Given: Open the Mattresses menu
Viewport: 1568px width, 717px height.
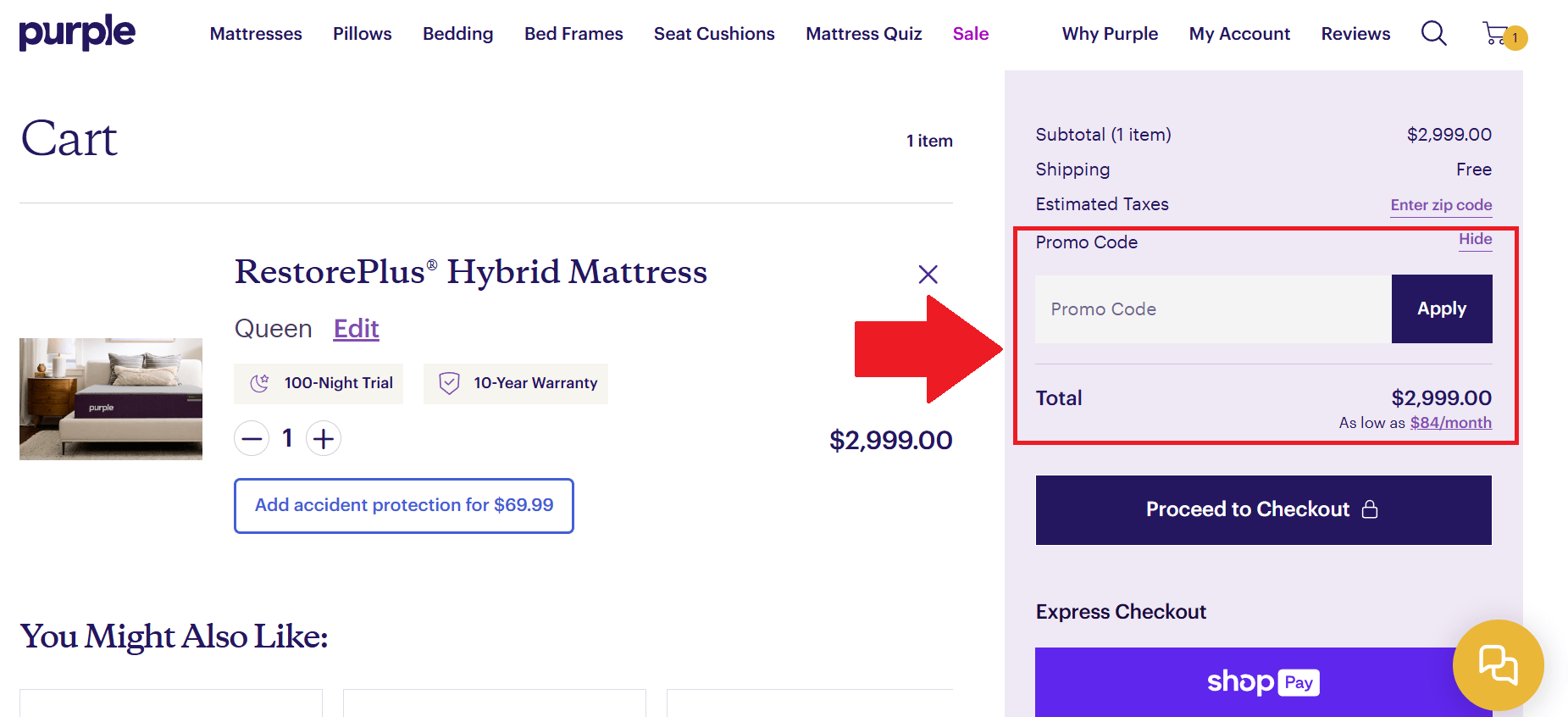Looking at the screenshot, I should click(x=256, y=34).
